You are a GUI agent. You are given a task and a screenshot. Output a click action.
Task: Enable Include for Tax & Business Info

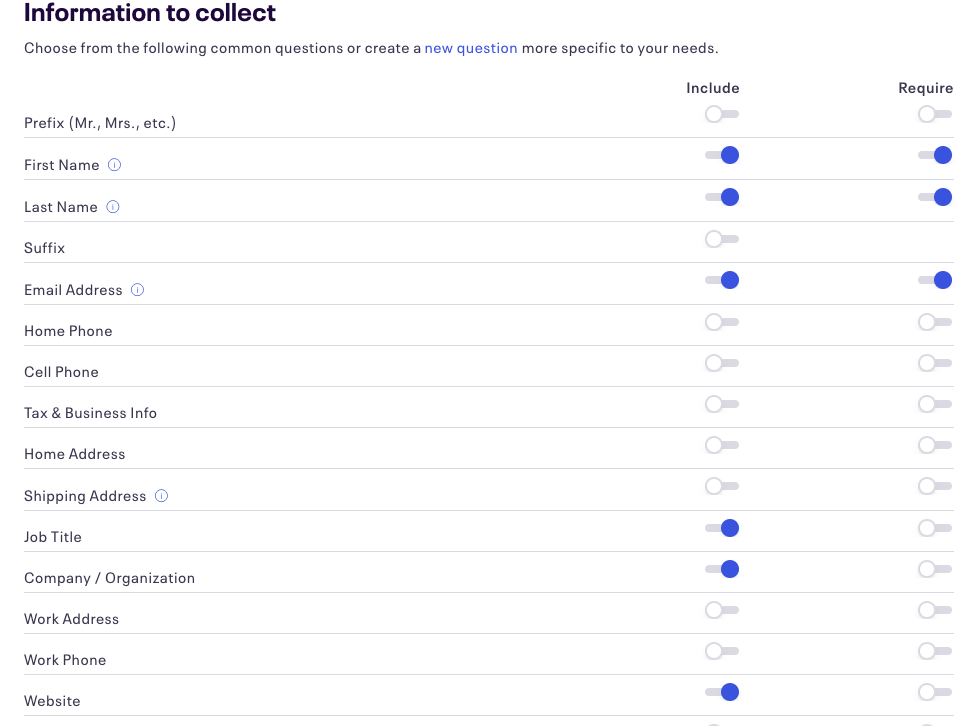point(721,404)
